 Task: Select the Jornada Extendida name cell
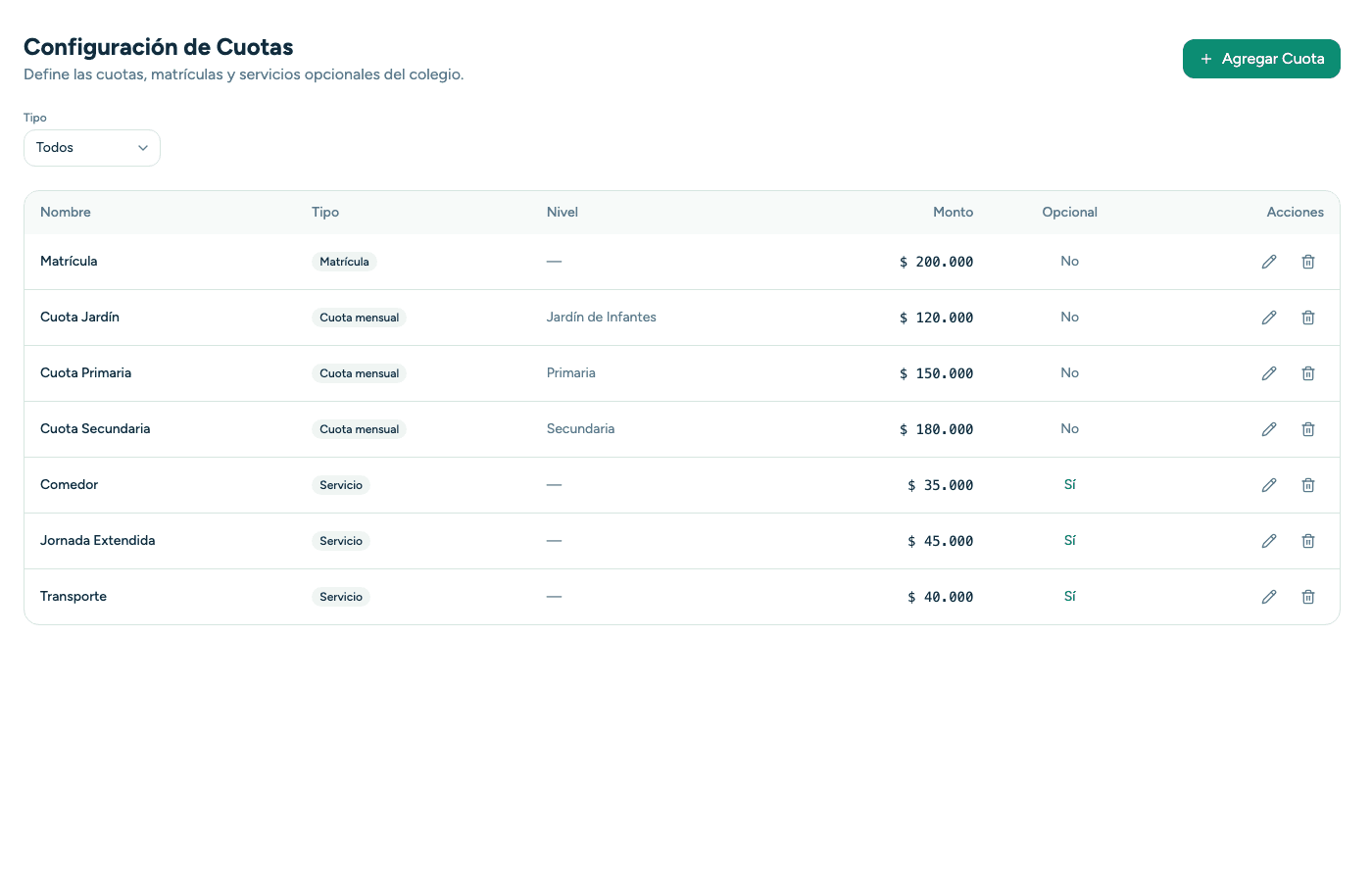pos(98,541)
